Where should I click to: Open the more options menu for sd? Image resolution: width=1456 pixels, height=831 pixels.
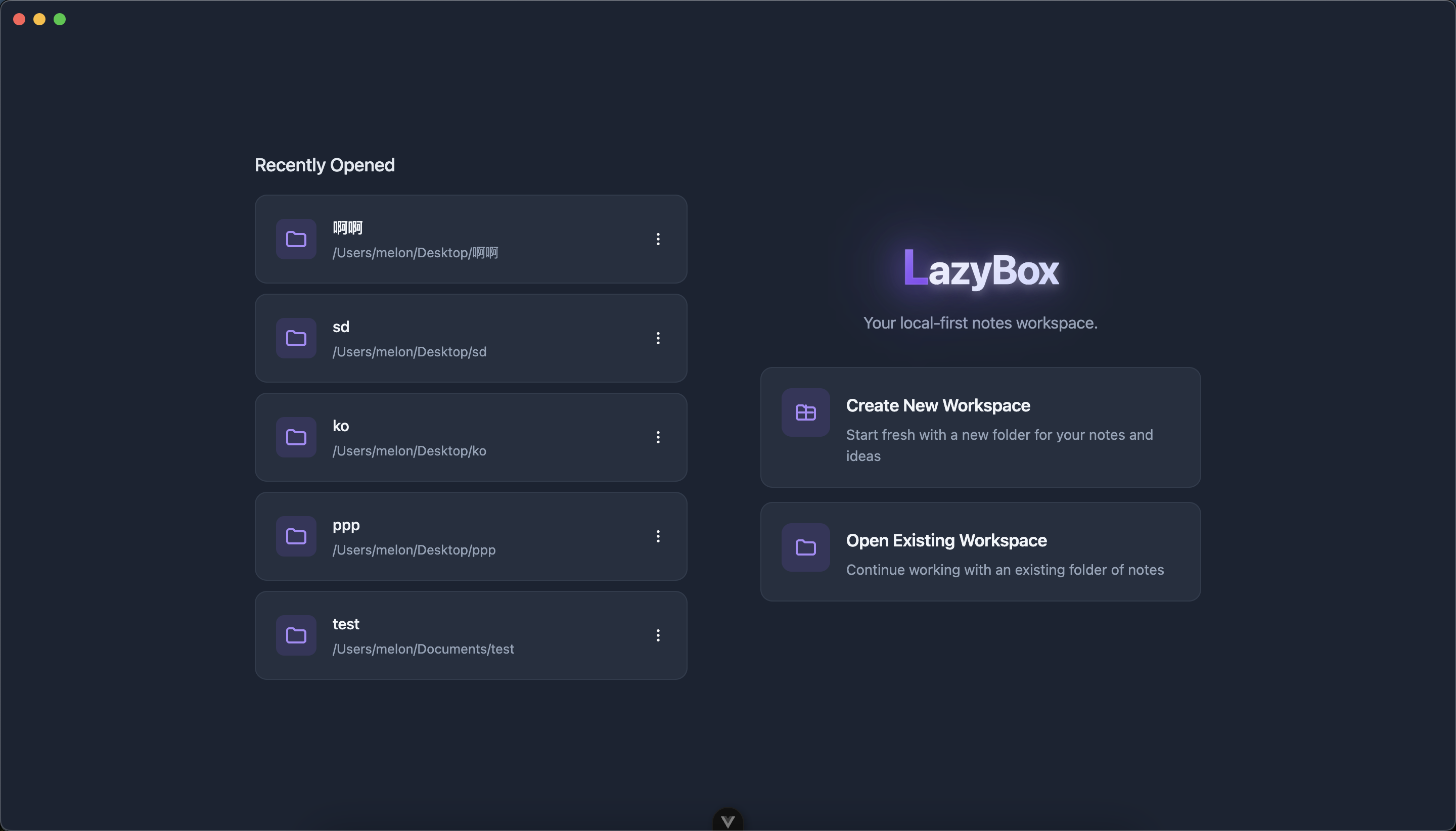(x=658, y=338)
